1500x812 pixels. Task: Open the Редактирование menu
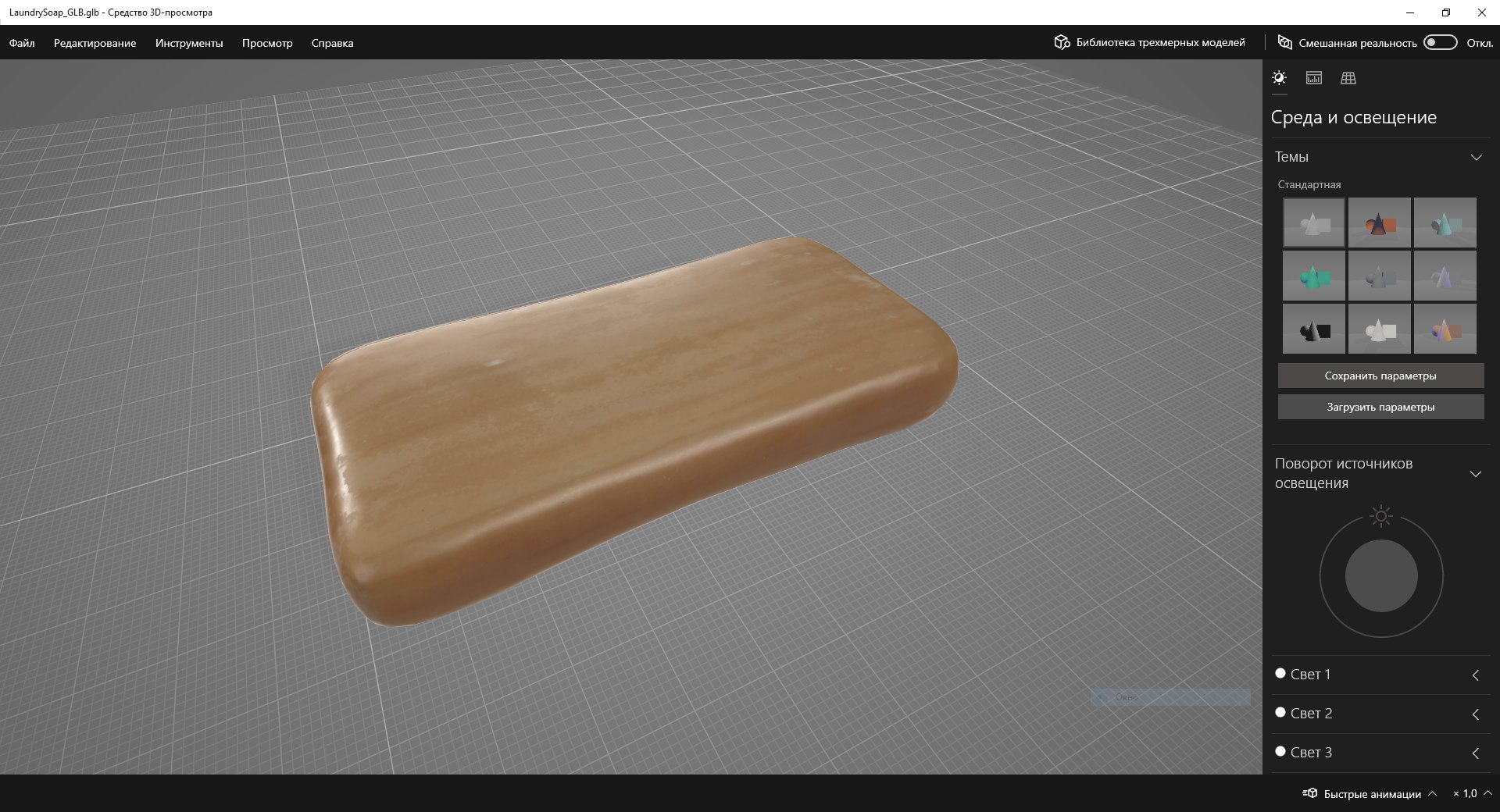(x=95, y=43)
